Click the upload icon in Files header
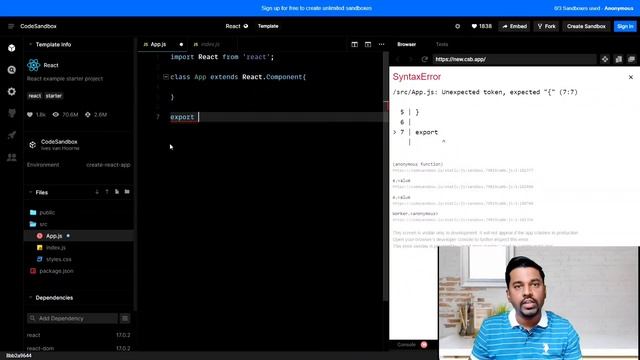 coord(107,192)
